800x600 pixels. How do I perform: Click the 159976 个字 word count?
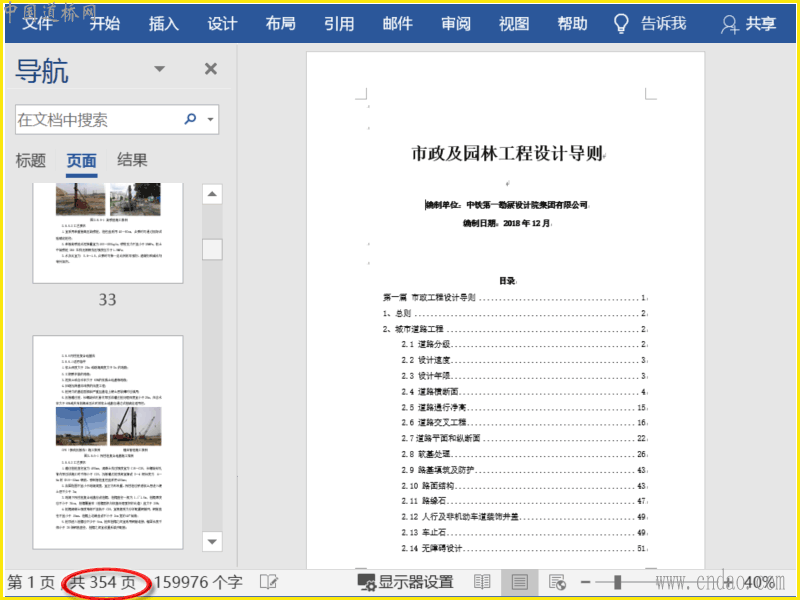point(198,582)
